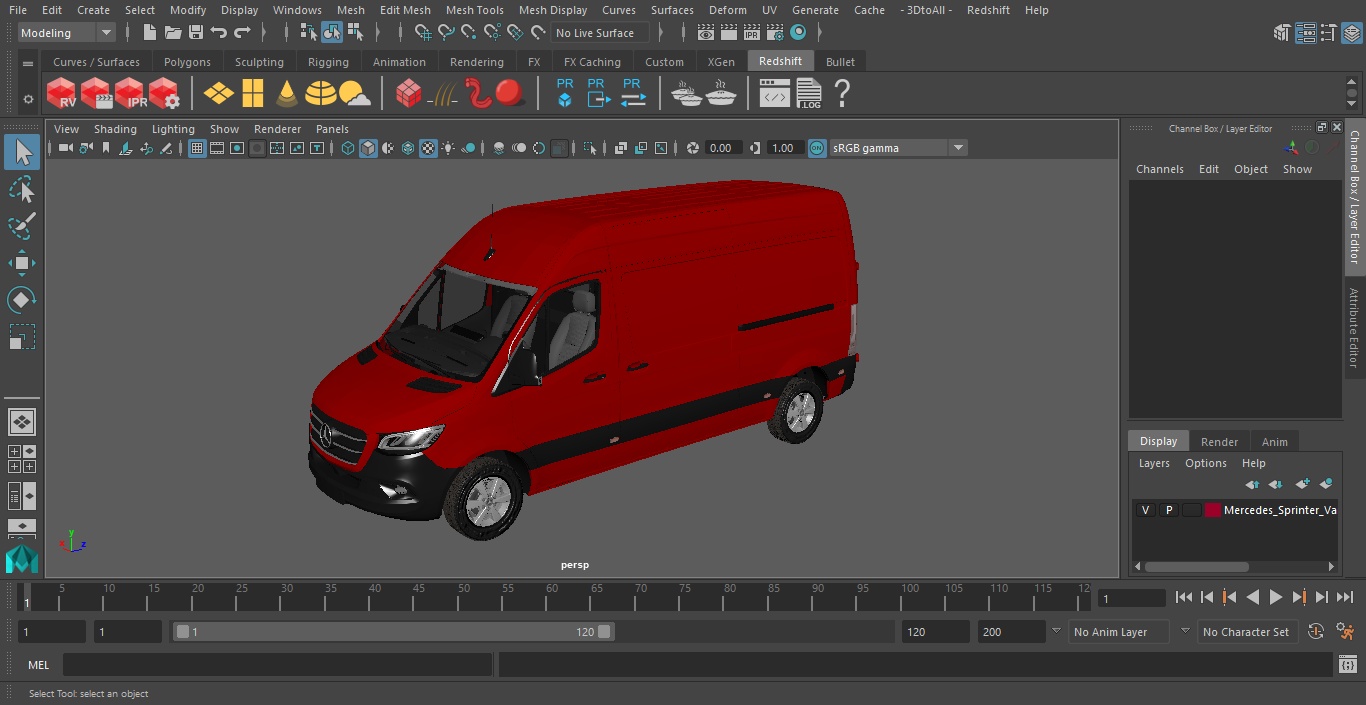Click the time range slider bar
Viewport: 1366px width, 705px height.
click(x=393, y=632)
